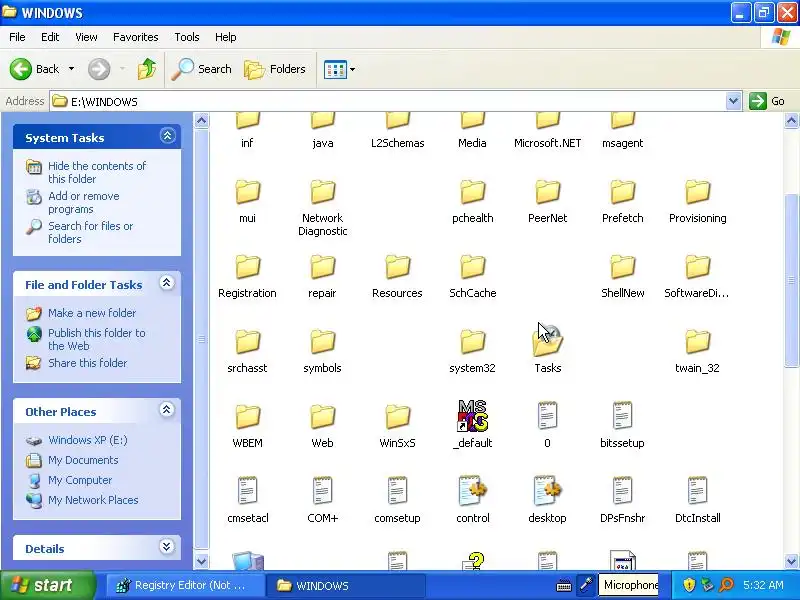Image resolution: width=800 pixels, height=600 pixels.
Task: Open the Edit menu
Action: (x=50, y=37)
